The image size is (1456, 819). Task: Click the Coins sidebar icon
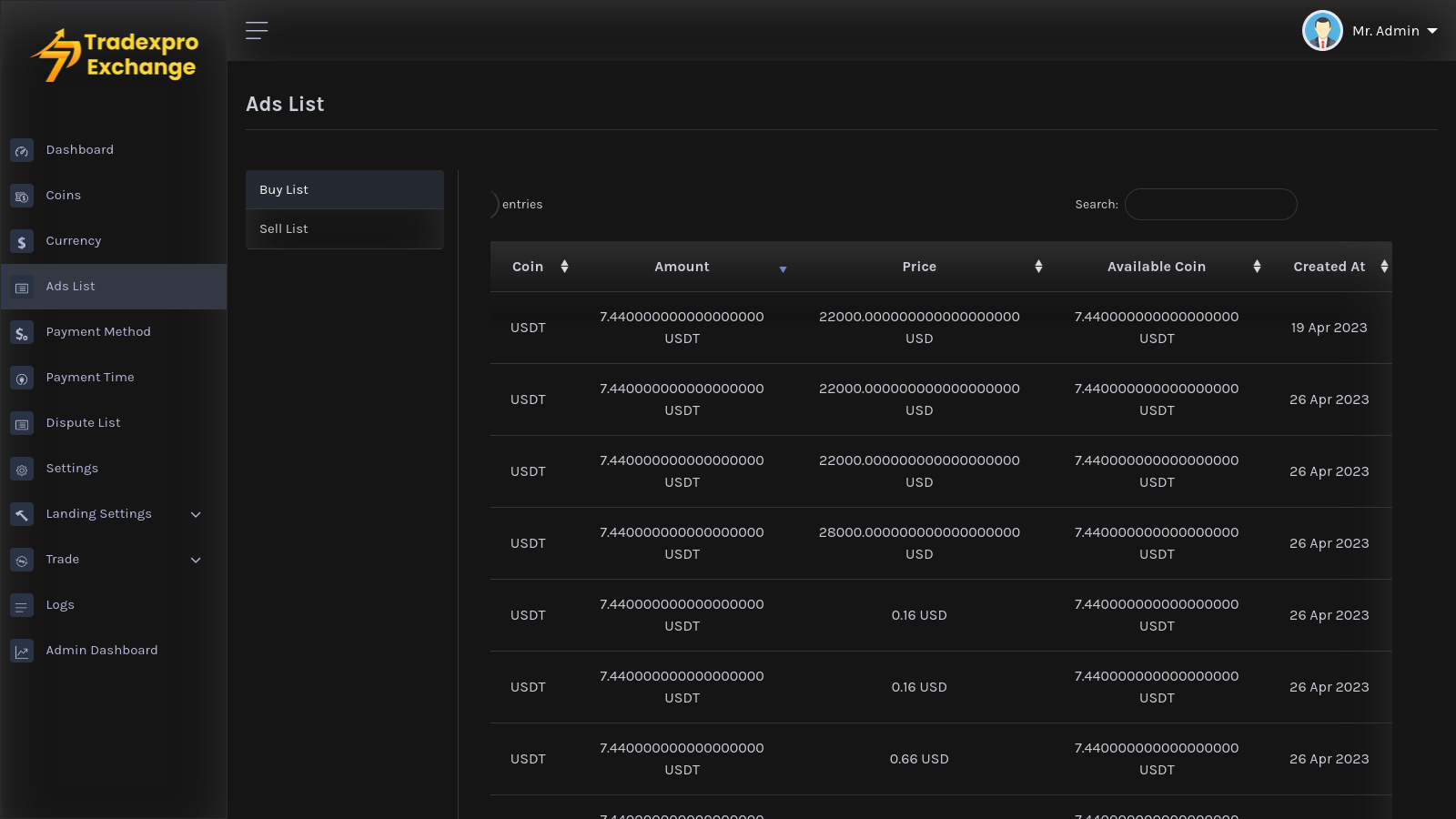22,196
